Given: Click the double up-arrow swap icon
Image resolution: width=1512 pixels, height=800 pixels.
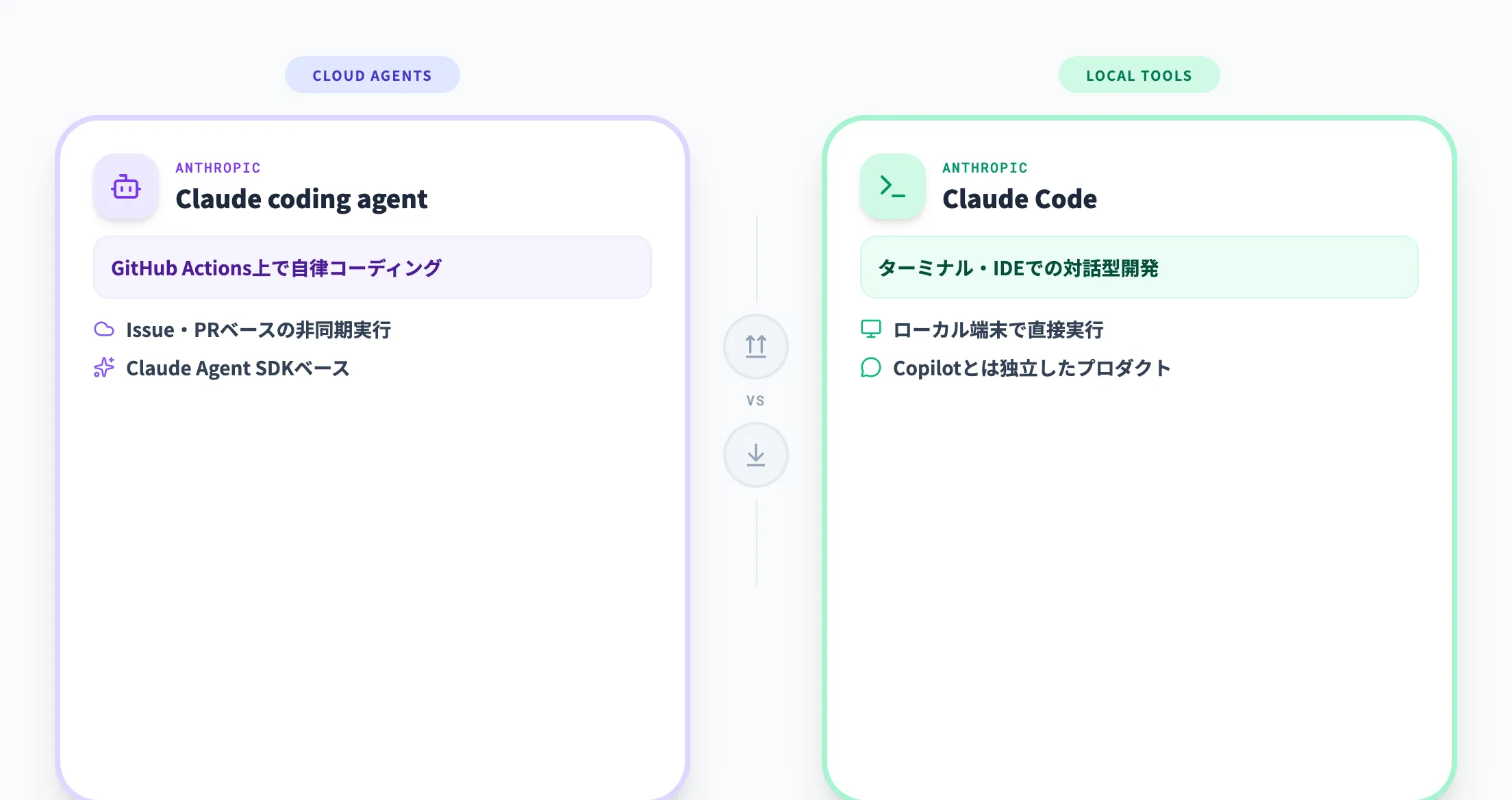Looking at the screenshot, I should 755,347.
